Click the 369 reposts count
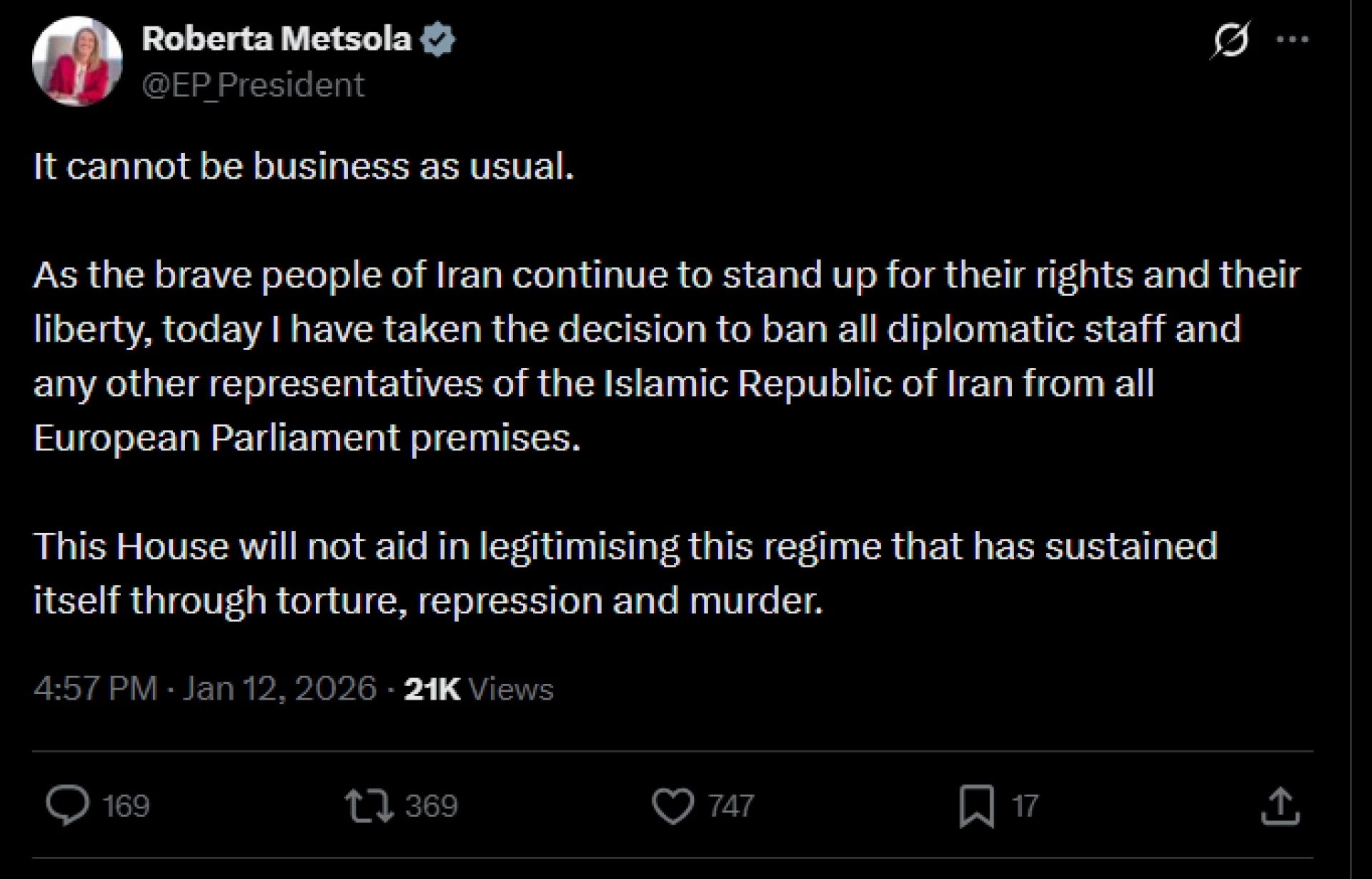The image size is (1372, 879). pyautogui.click(x=431, y=806)
